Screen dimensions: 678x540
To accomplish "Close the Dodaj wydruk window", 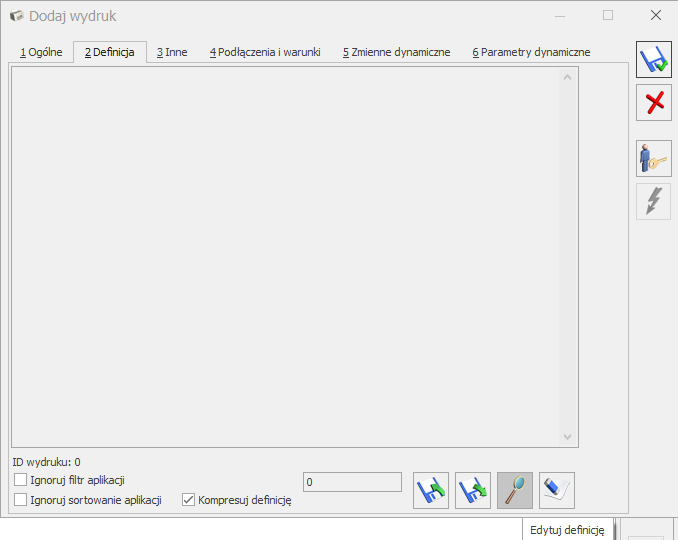I will 656,16.
